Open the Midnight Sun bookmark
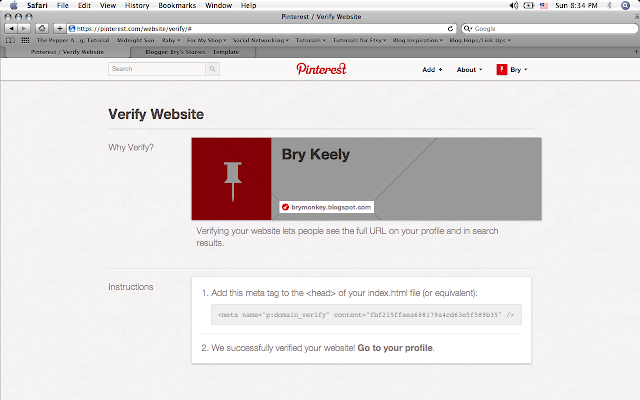Screen dimensions: 640x400 point(136,40)
